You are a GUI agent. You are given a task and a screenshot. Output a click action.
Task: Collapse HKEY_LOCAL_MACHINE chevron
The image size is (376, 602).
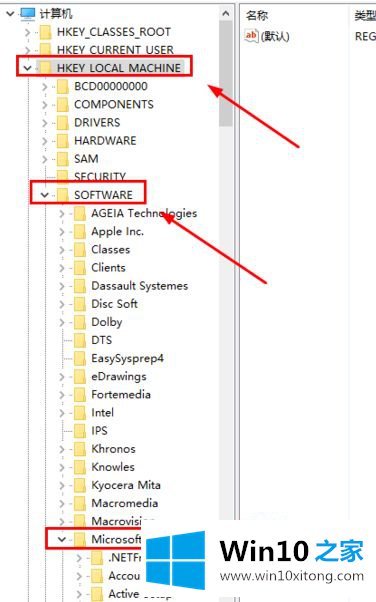(27, 68)
